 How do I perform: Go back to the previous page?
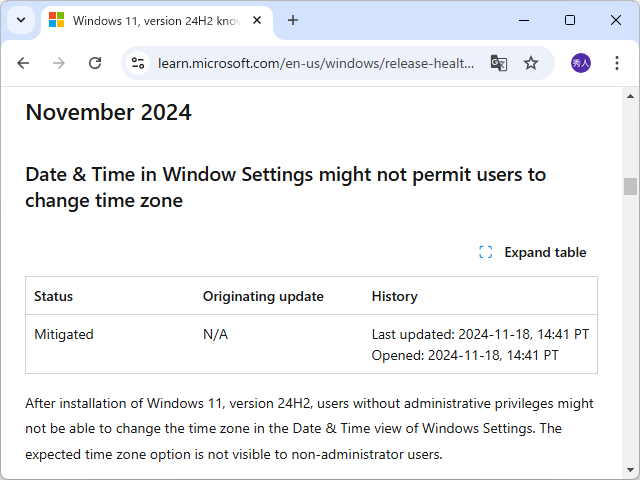[23, 63]
